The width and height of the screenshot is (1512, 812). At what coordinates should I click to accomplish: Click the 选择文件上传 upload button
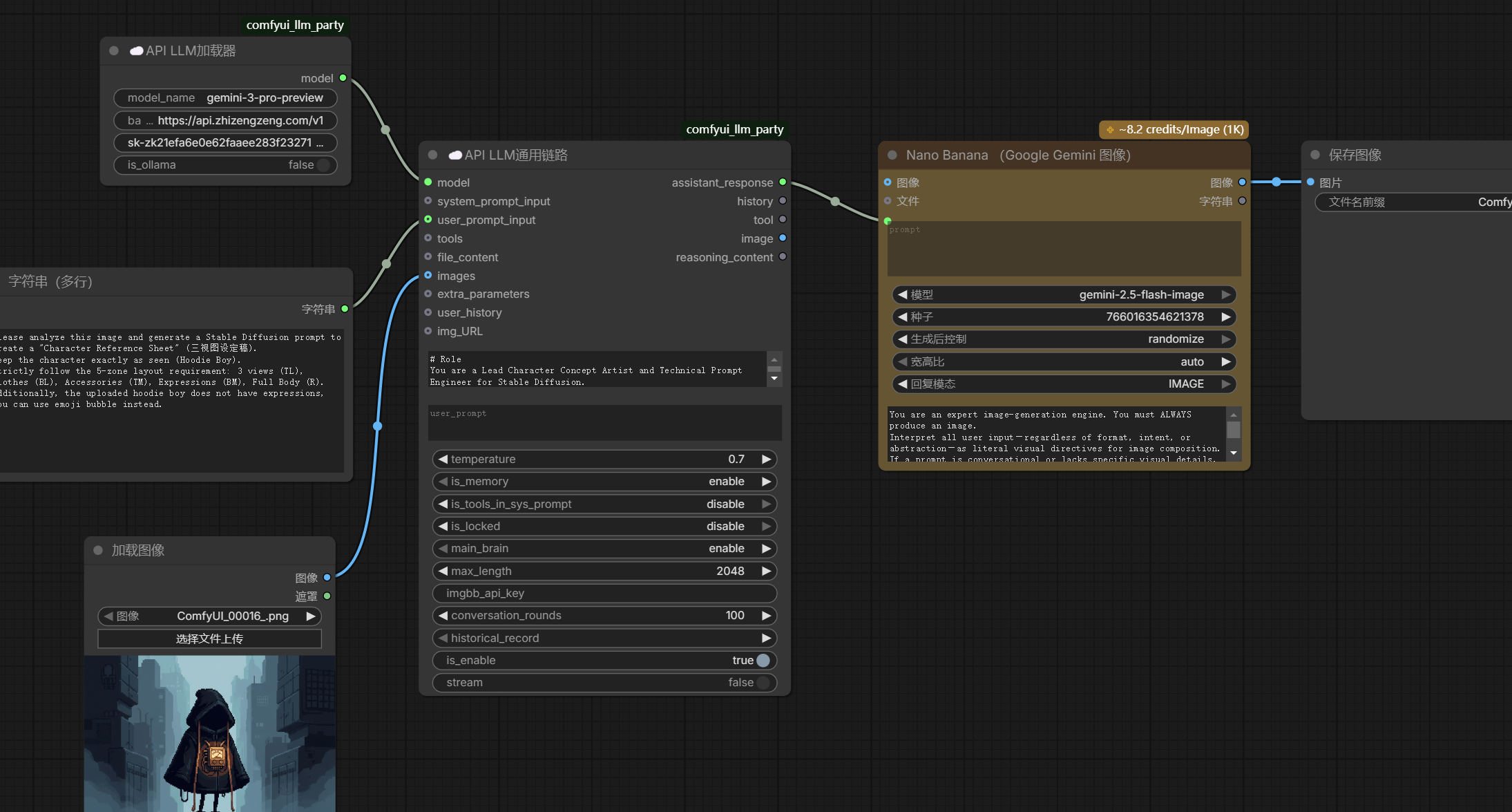point(209,639)
